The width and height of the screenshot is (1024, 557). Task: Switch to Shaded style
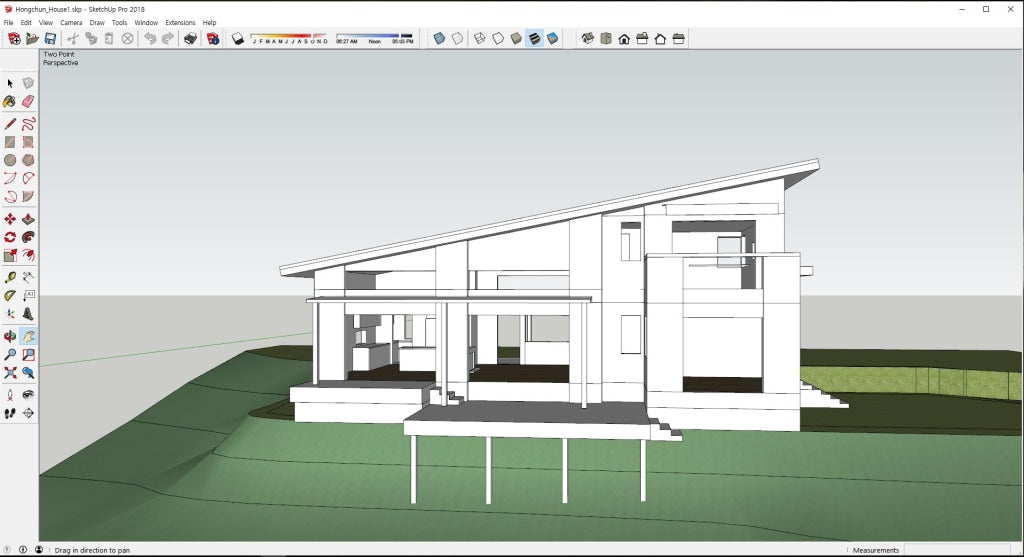tap(517, 39)
